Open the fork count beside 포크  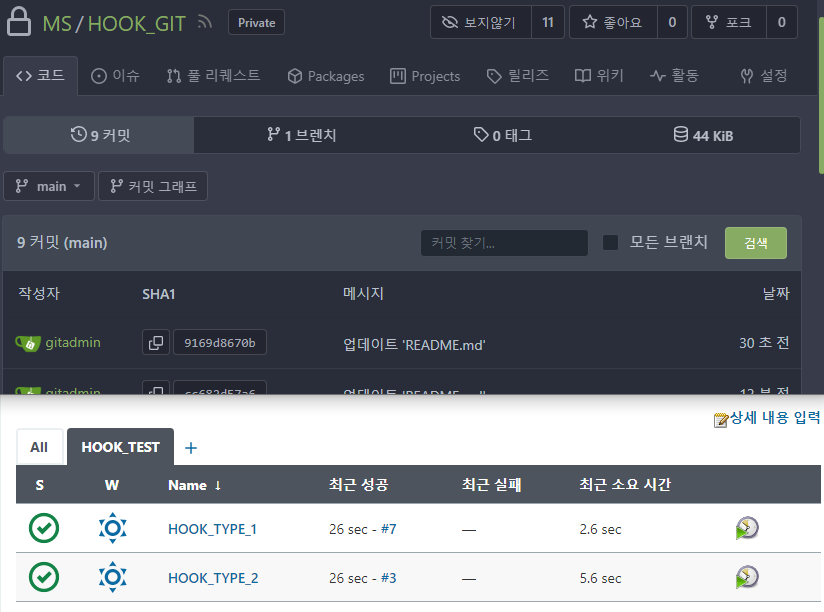(781, 22)
